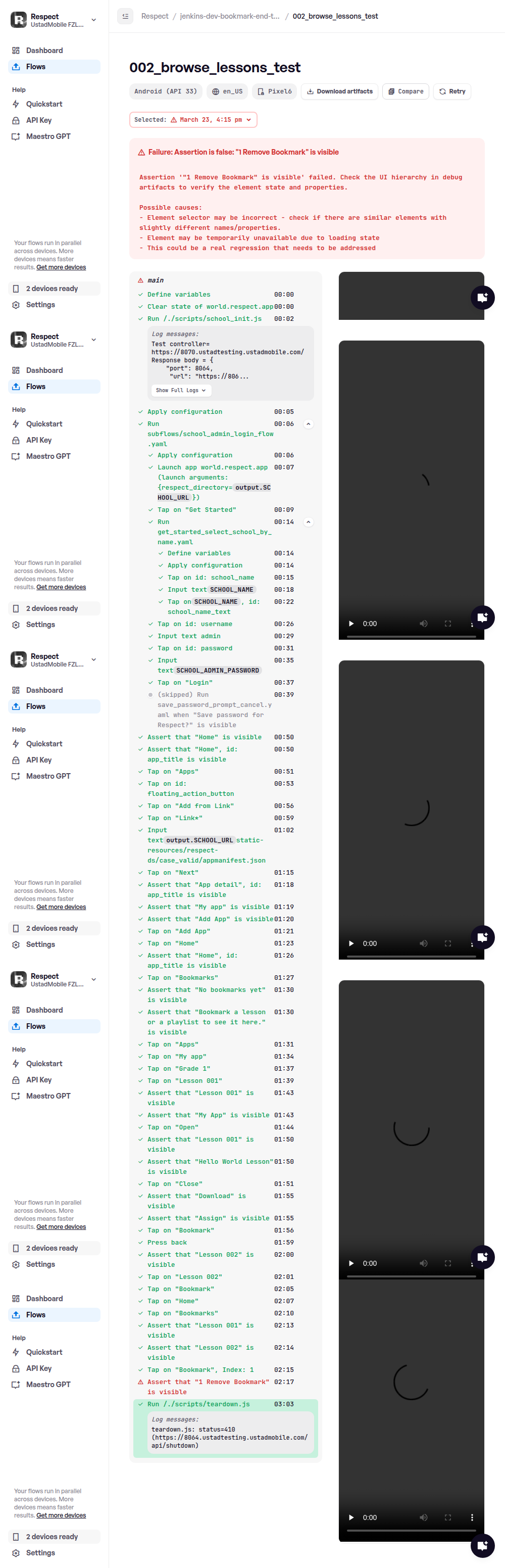
Task: Click the en_US locale globe tag
Action: pos(227,91)
